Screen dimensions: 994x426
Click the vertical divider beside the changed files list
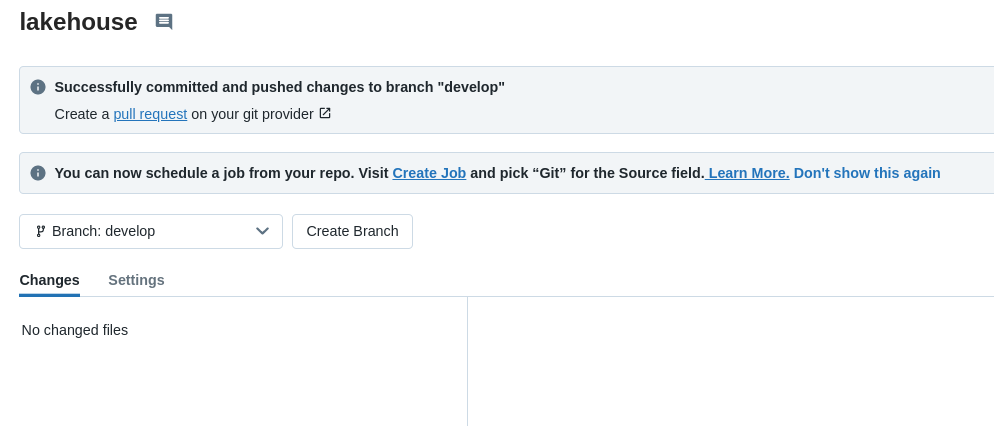click(x=467, y=360)
